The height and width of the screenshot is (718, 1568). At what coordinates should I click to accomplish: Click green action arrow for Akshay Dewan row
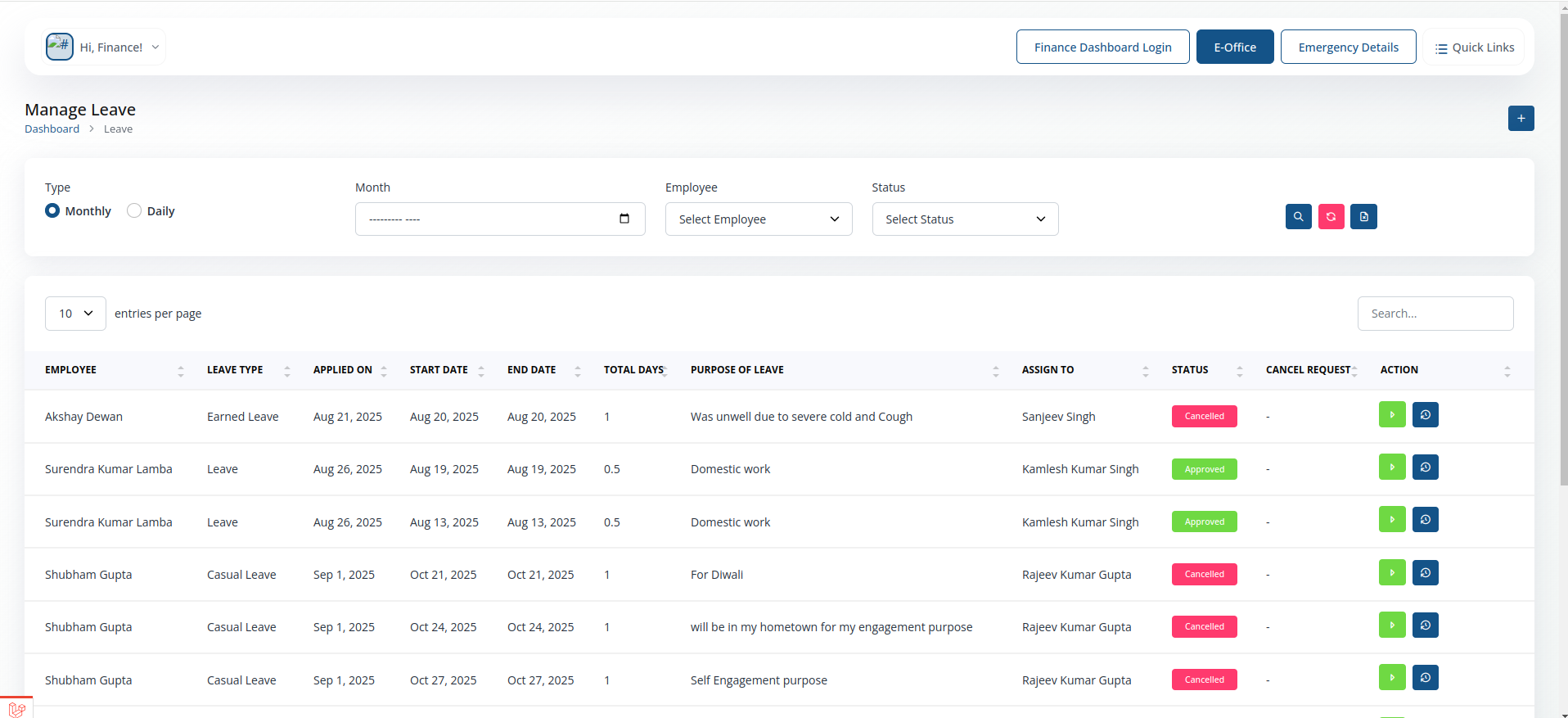tap(1392, 414)
